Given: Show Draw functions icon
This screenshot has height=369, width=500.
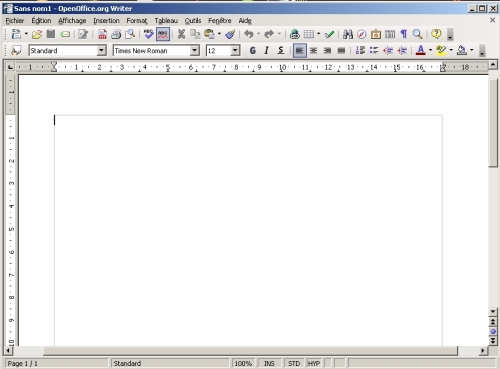Looking at the screenshot, I should pos(329,34).
